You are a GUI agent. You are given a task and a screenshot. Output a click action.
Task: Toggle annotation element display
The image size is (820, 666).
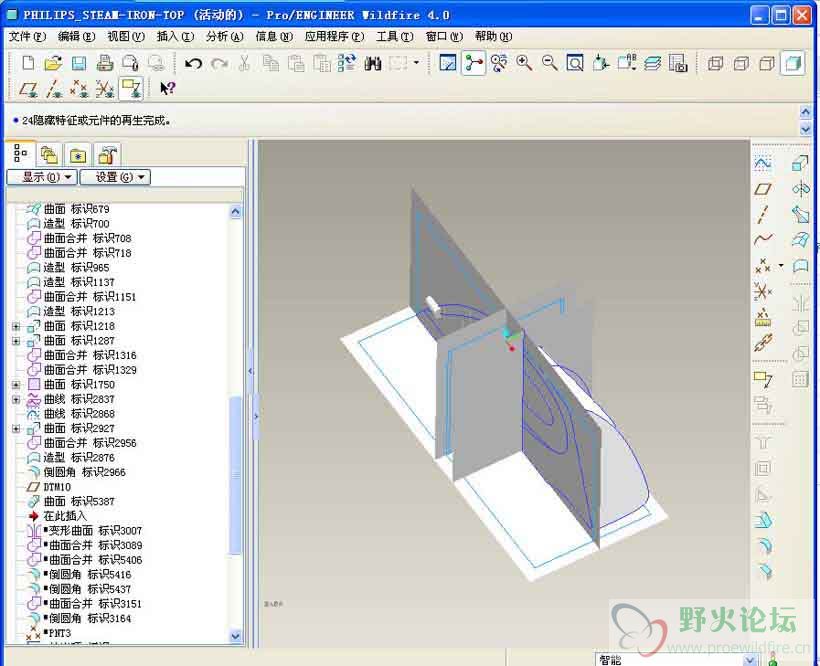pos(131,88)
